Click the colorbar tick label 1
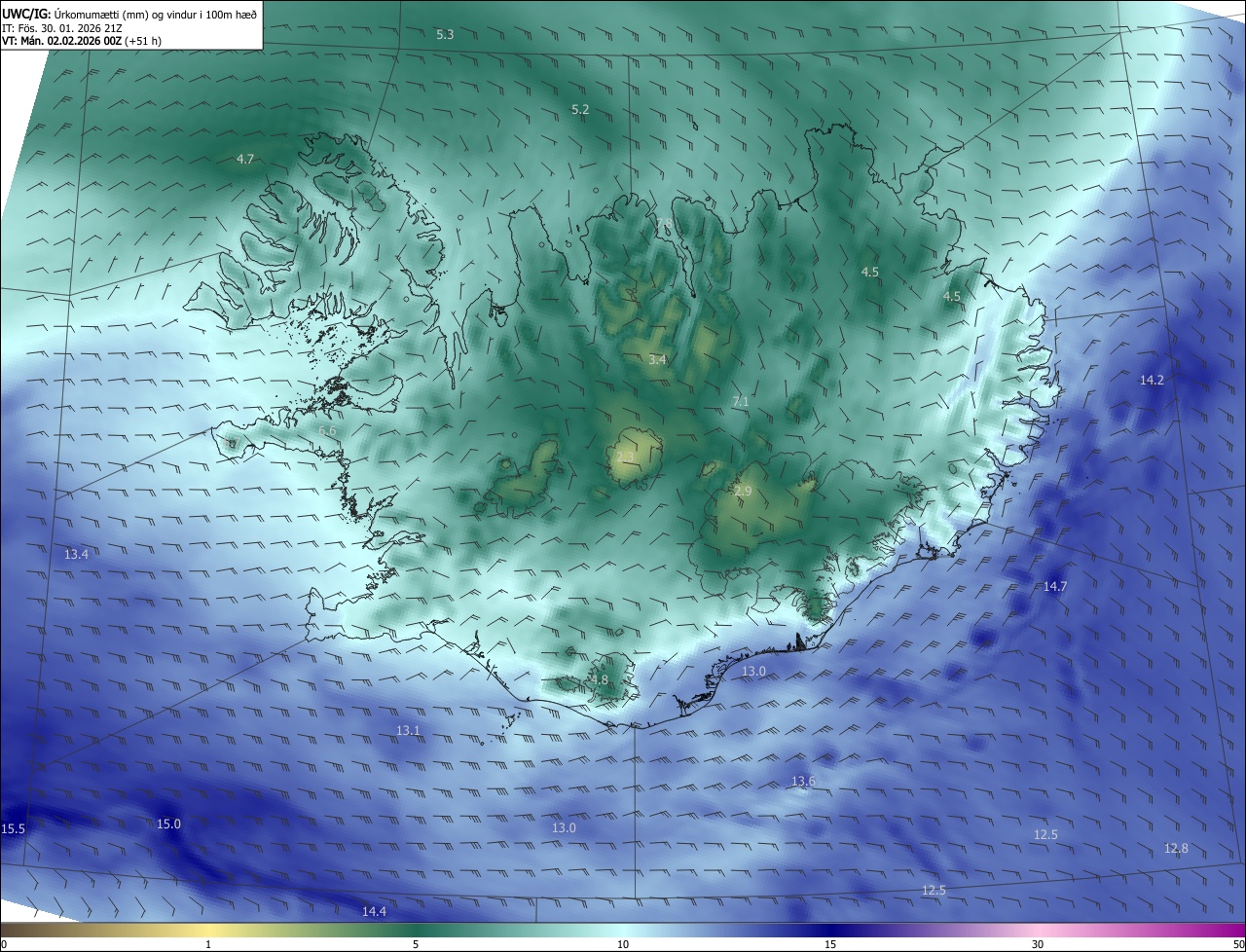Image resolution: width=1246 pixels, height=952 pixels. pyautogui.click(x=208, y=944)
